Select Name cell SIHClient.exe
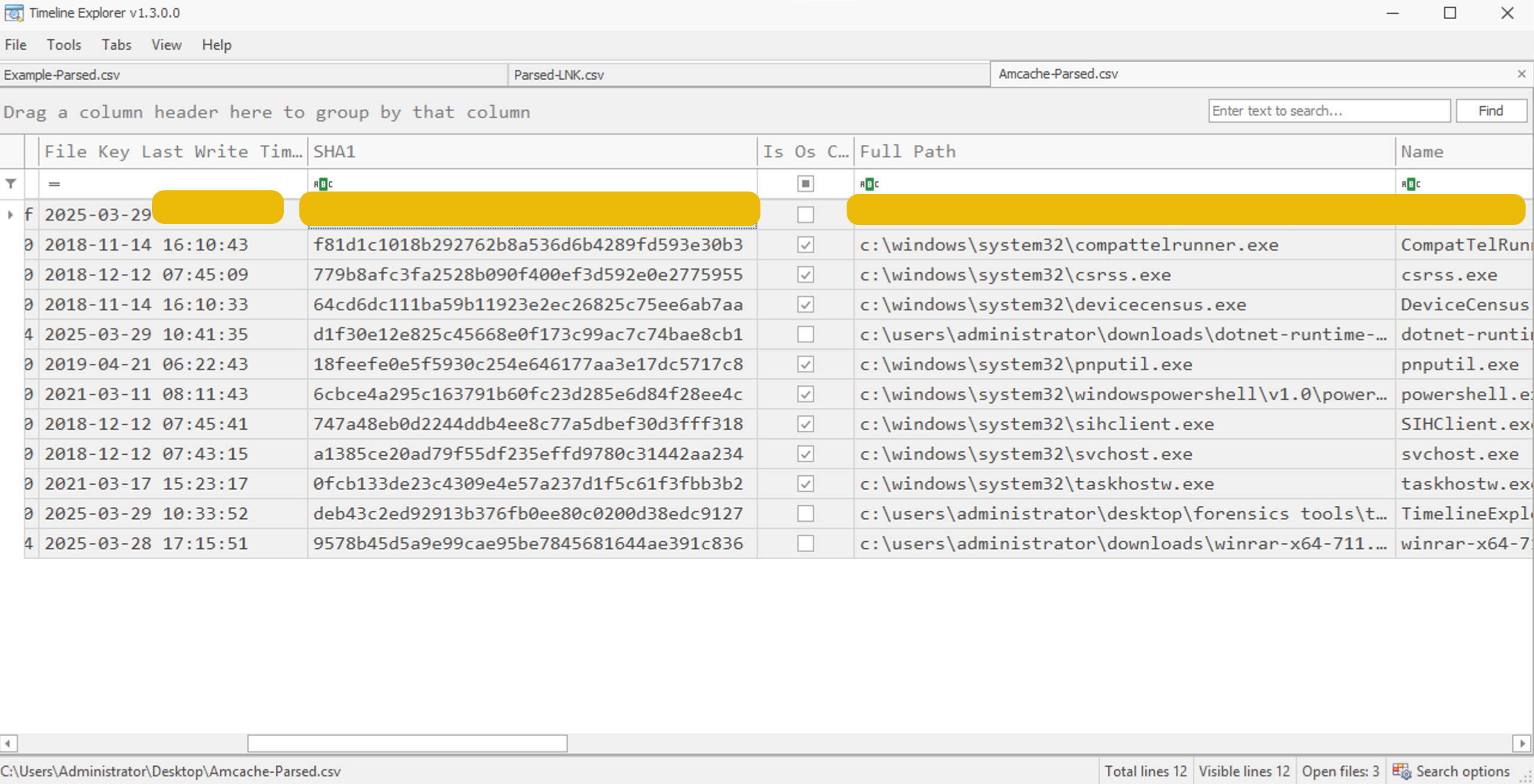This screenshot has height=784, width=1534. click(1466, 424)
